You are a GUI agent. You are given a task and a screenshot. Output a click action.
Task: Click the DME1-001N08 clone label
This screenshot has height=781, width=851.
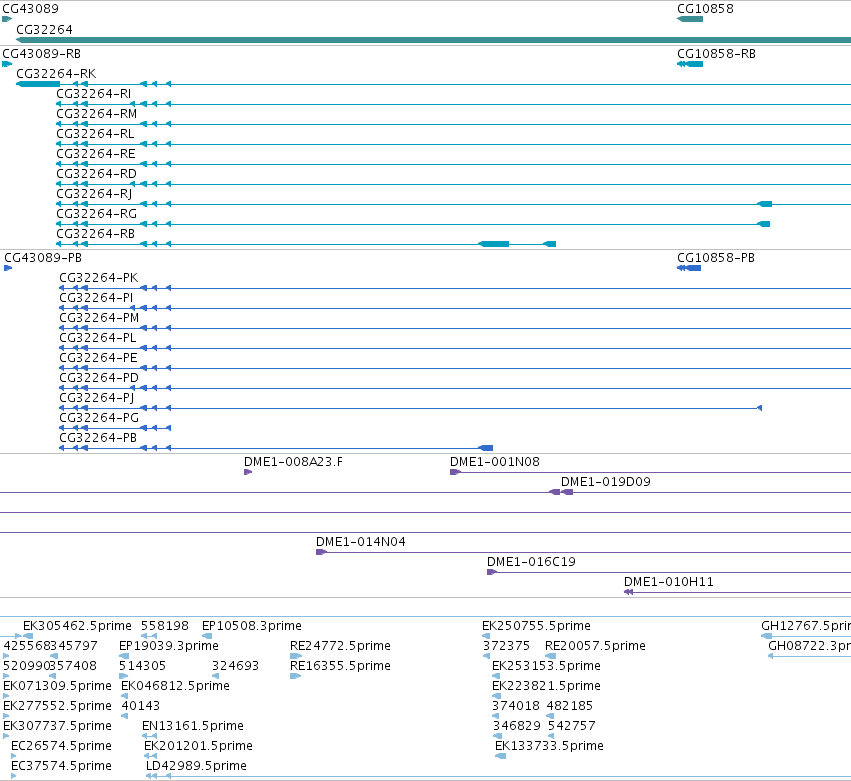coord(494,462)
